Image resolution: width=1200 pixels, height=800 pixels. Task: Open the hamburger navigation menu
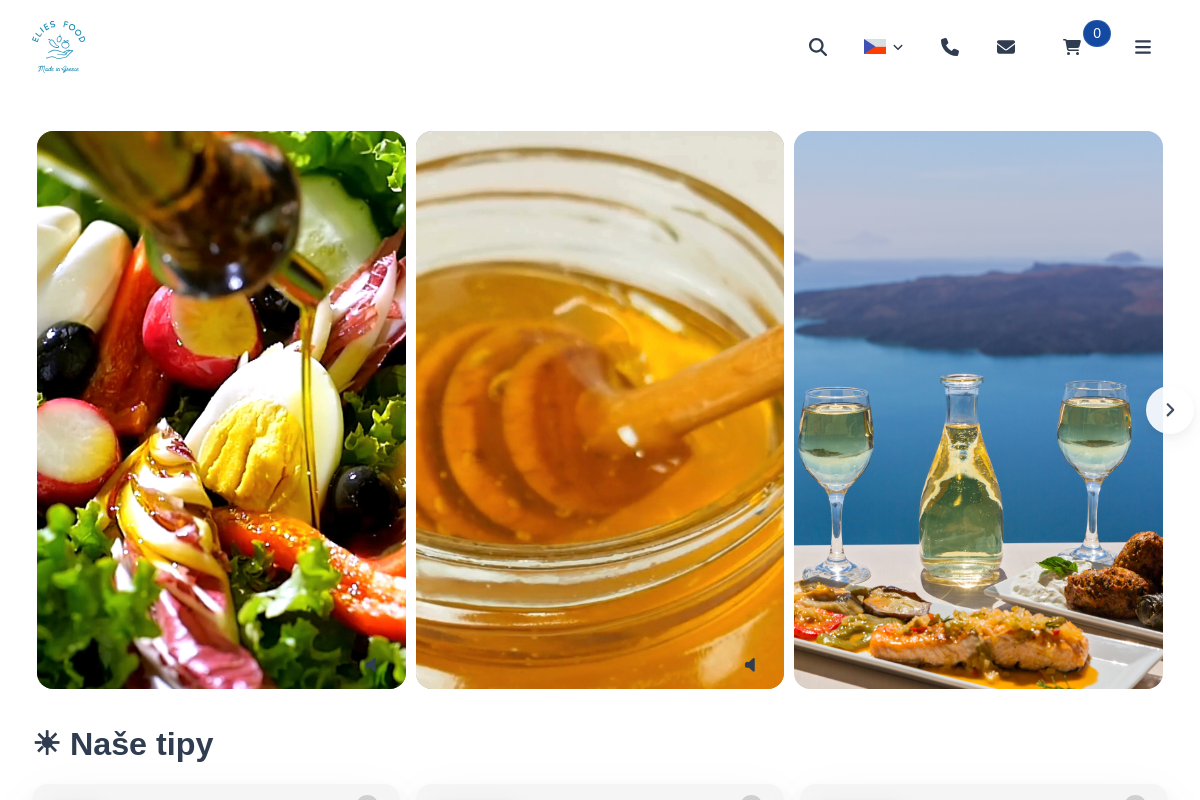click(1143, 47)
